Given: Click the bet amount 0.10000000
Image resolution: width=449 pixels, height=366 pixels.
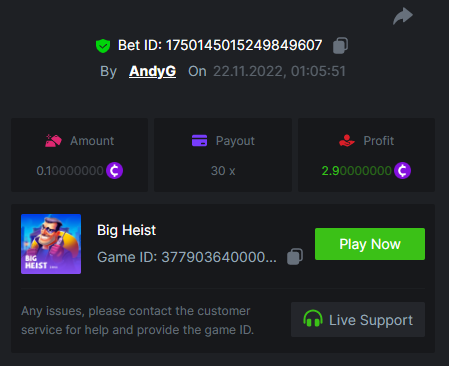Looking at the screenshot, I should [x=70, y=171].
